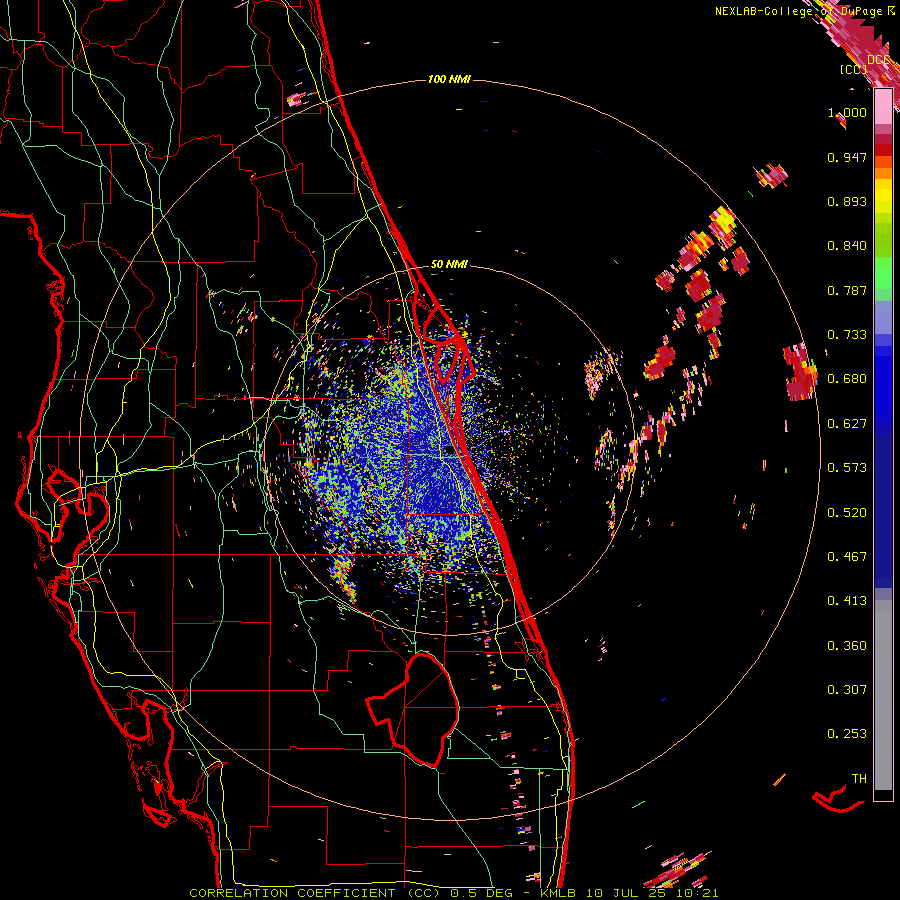Click the 0.627 legend value
The width and height of the screenshot is (900, 900).
click(847, 424)
